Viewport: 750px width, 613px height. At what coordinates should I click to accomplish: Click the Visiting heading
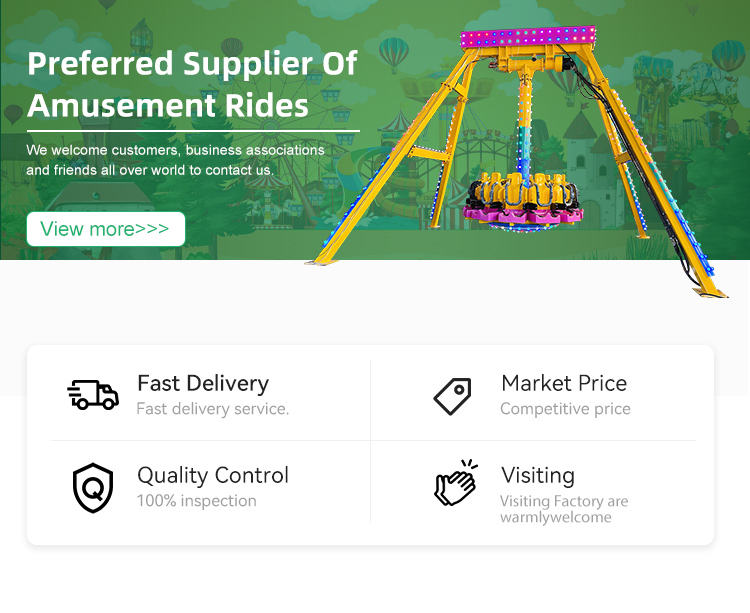(538, 475)
